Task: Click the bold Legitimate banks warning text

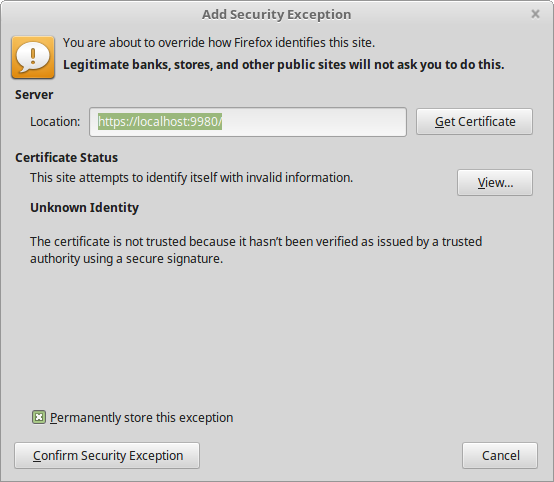Action: coord(283,65)
